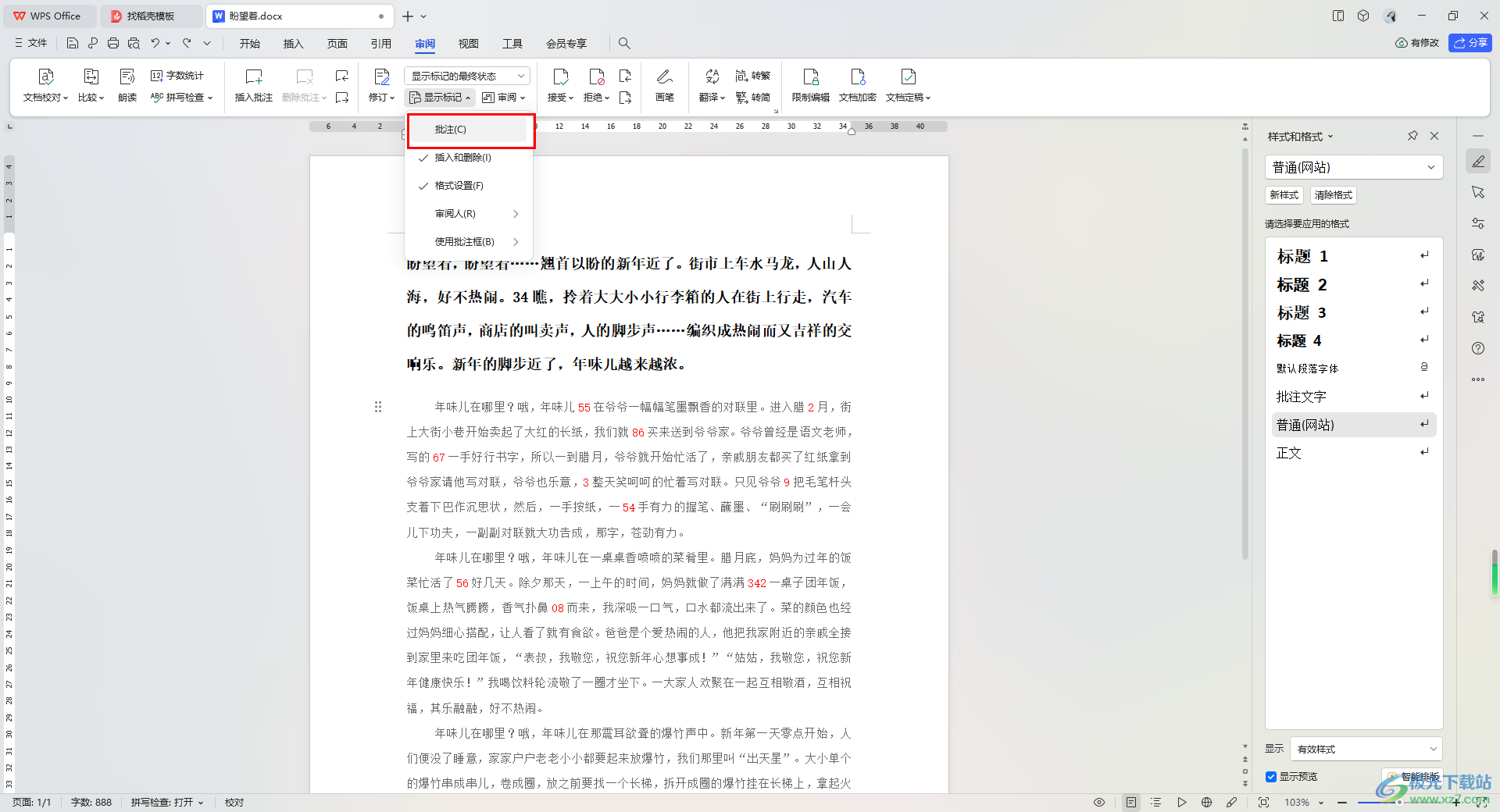Click 插入批注 insert comment icon
This screenshot has height=812, width=1500.
click(x=254, y=85)
